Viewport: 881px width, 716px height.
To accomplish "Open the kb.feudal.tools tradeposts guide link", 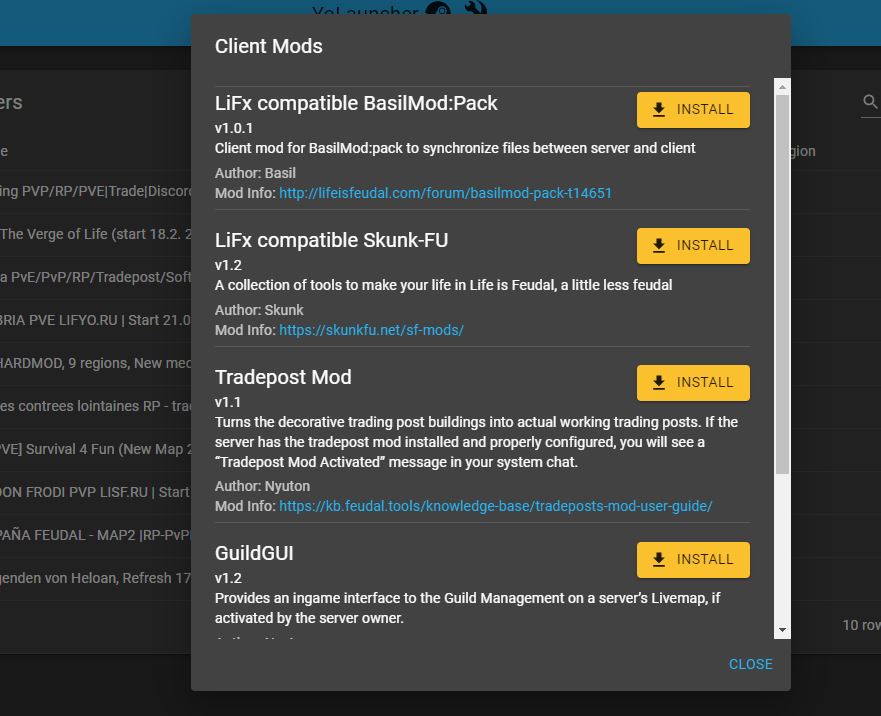I will [496, 506].
